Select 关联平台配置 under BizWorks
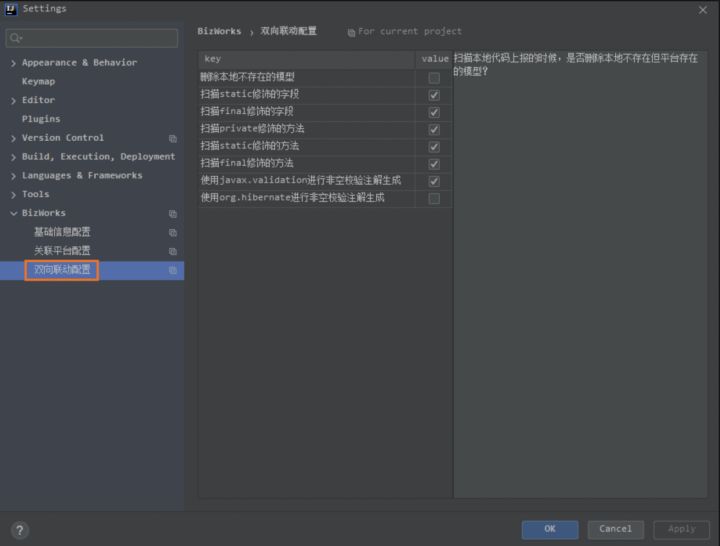 click(62, 251)
